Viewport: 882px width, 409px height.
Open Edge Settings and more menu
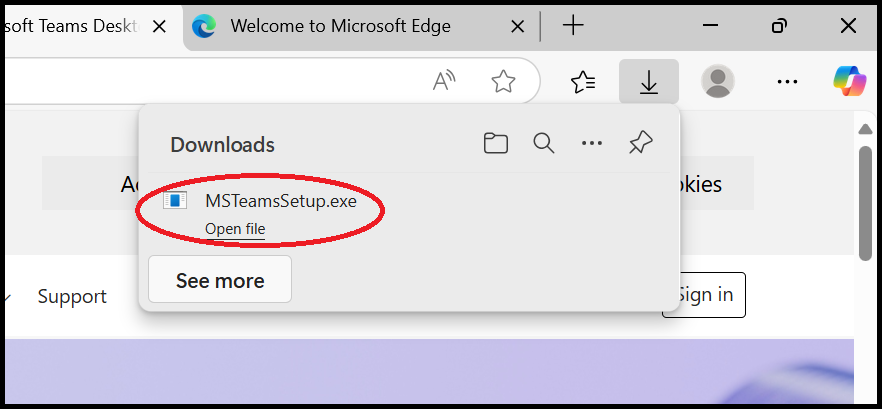coord(788,82)
